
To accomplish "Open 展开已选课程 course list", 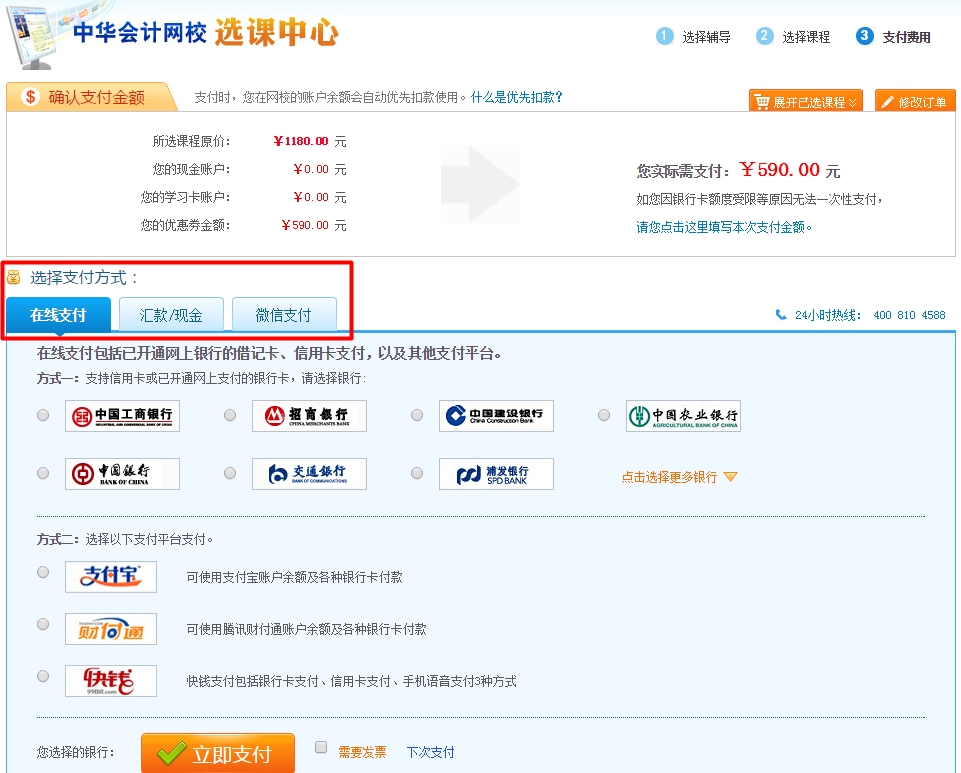I will pyautogui.click(x=804, y=100).
